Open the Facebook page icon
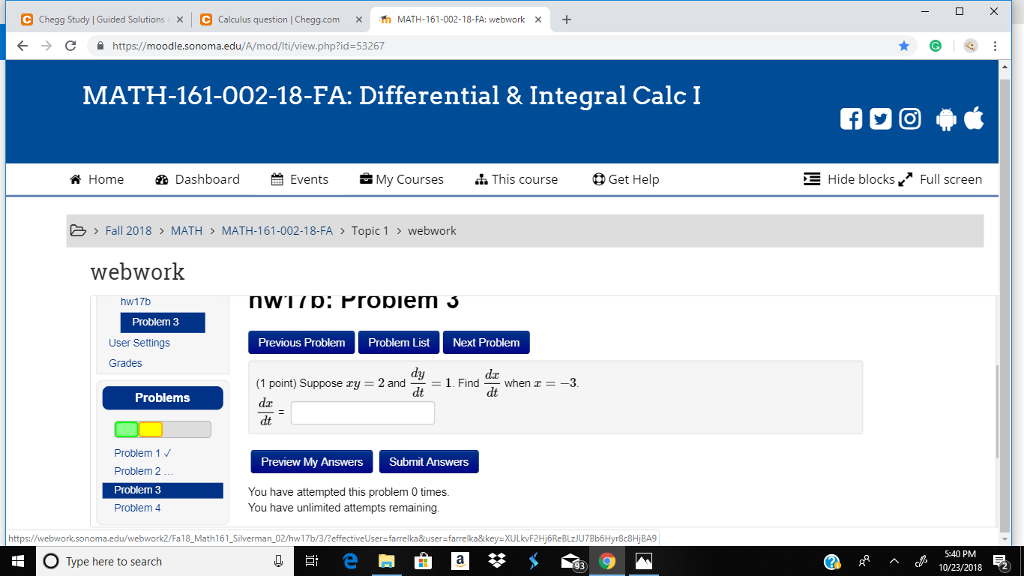 (x=851, y=119)
